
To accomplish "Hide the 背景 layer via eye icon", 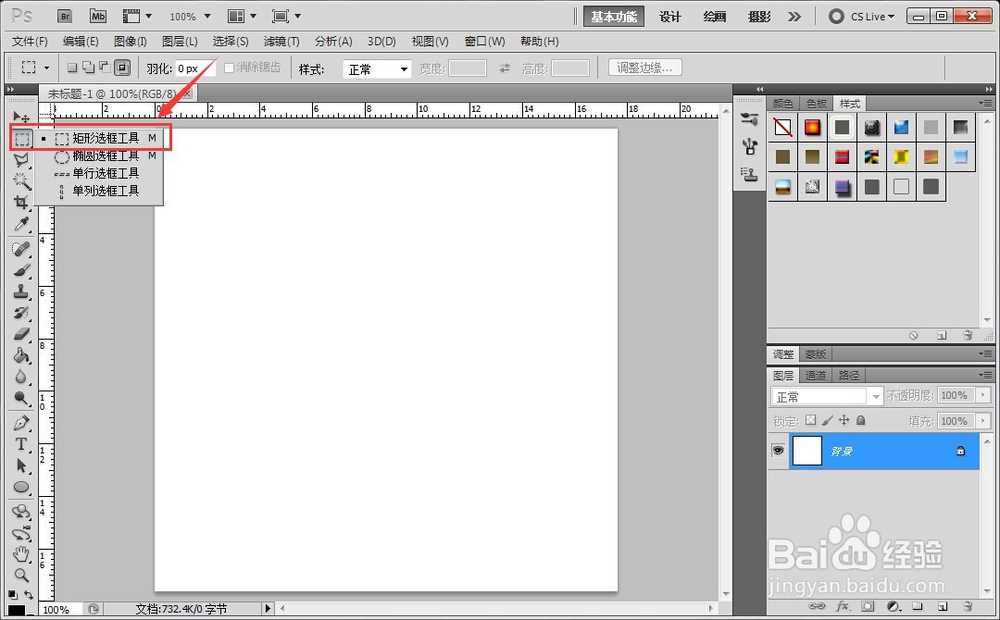I will click(778, 451).
